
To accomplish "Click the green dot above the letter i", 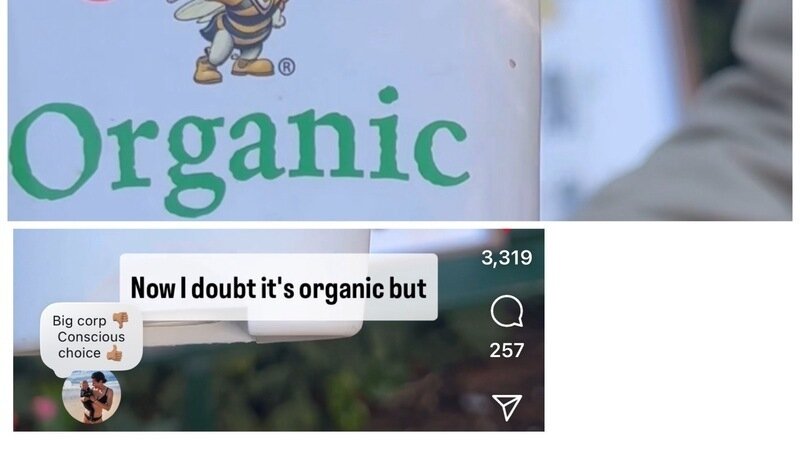I will [388, 95].
